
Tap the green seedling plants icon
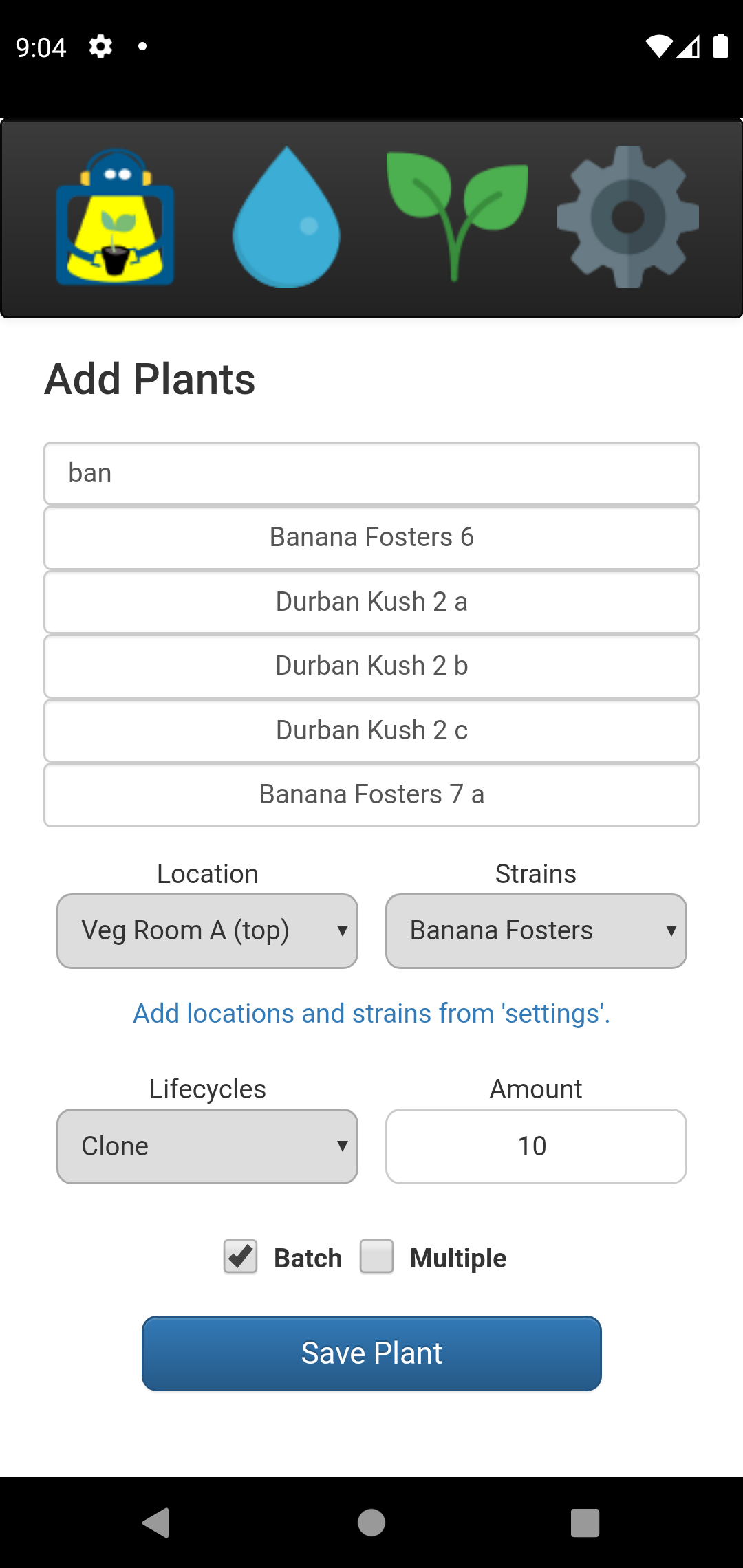[x=457, y=215]
